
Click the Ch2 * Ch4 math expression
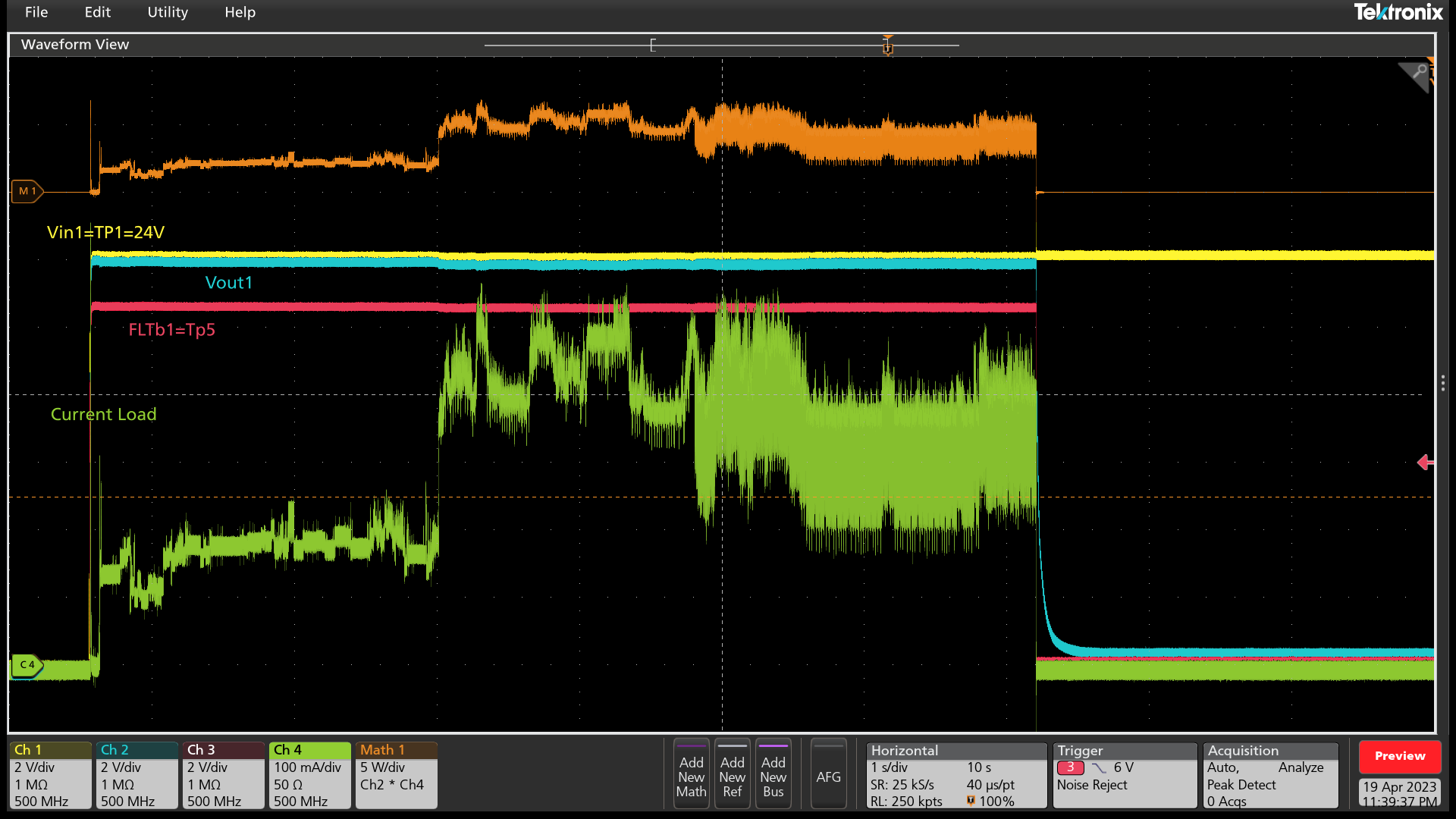[391, 785]
